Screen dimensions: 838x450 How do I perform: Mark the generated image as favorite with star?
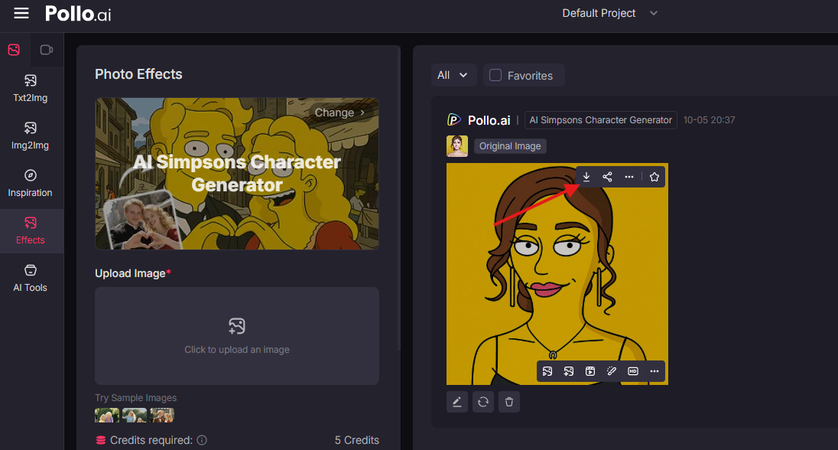click(654, 177)
